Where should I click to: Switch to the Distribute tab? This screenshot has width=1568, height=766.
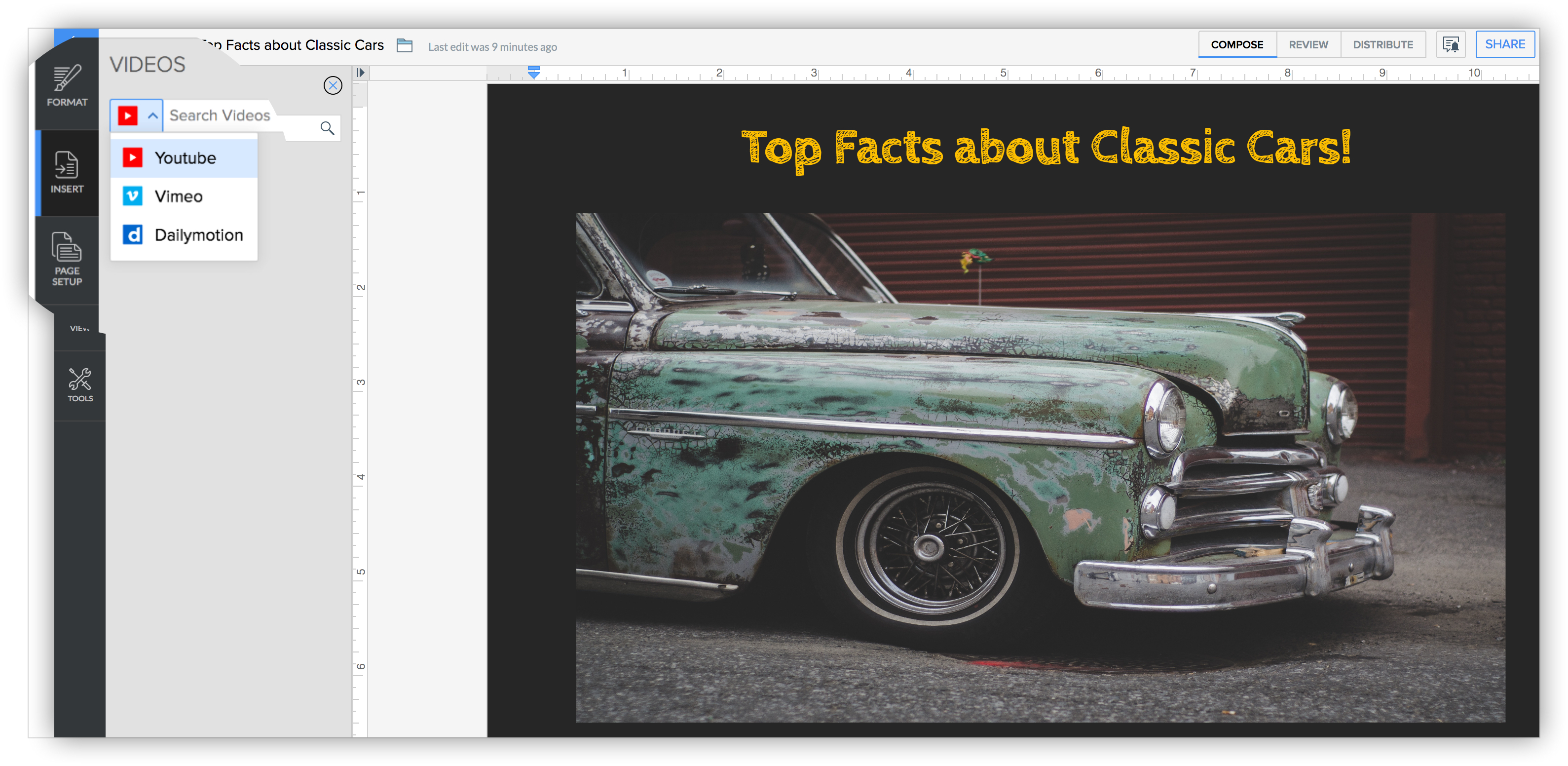coord(1382,45)
